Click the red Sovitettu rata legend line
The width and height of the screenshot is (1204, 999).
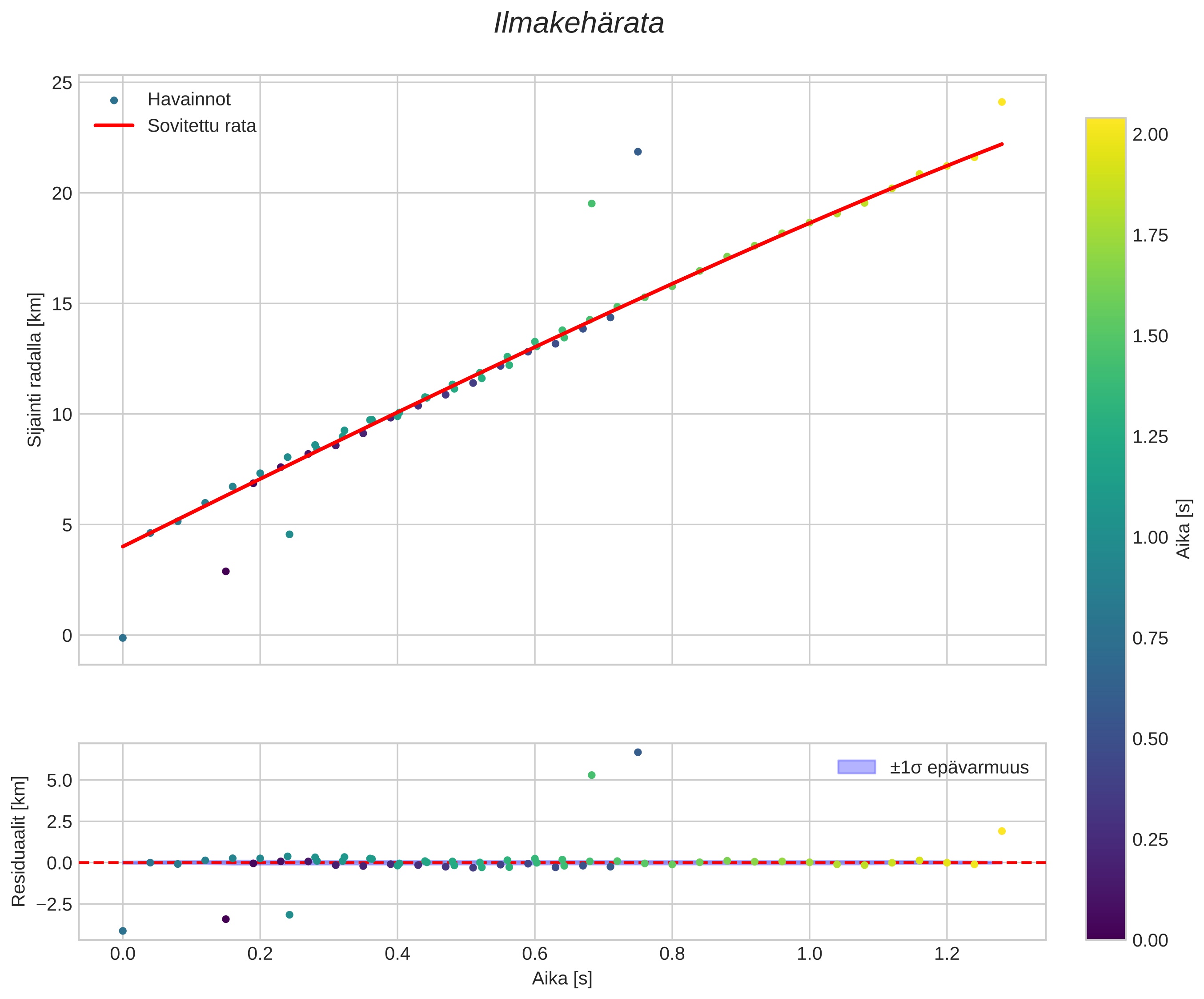click(x=113, y=125)
